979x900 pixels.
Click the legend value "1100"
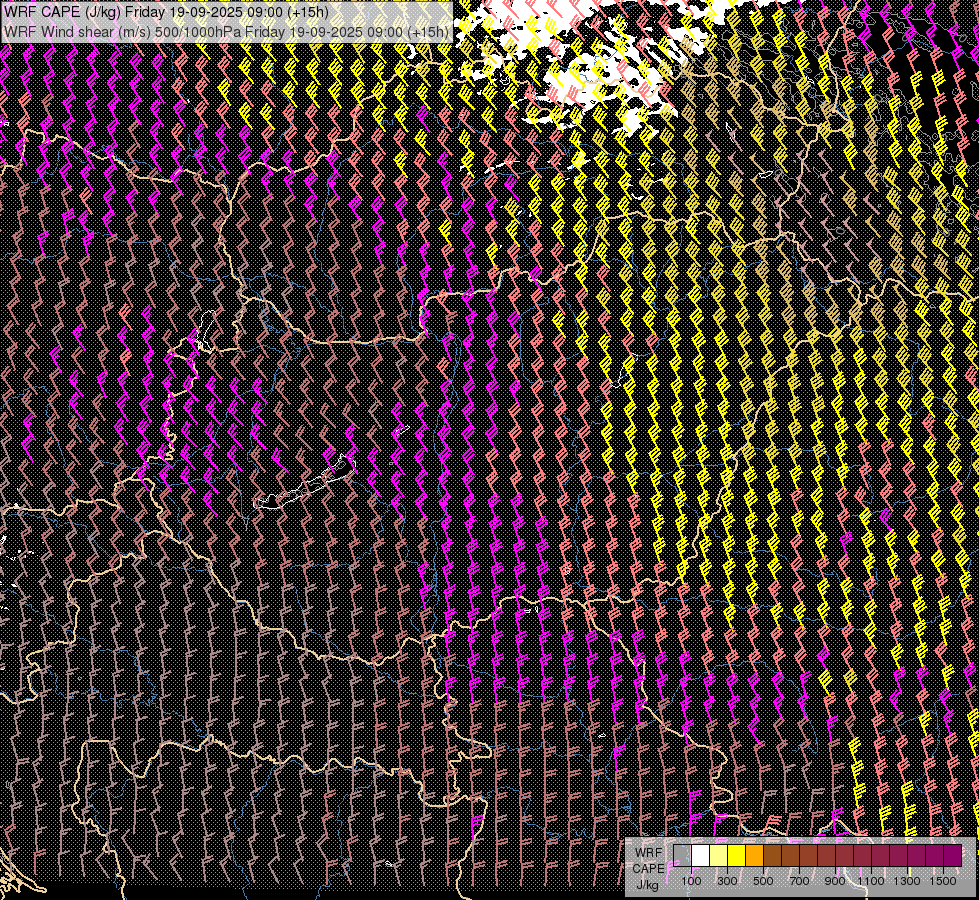point(871,881)
